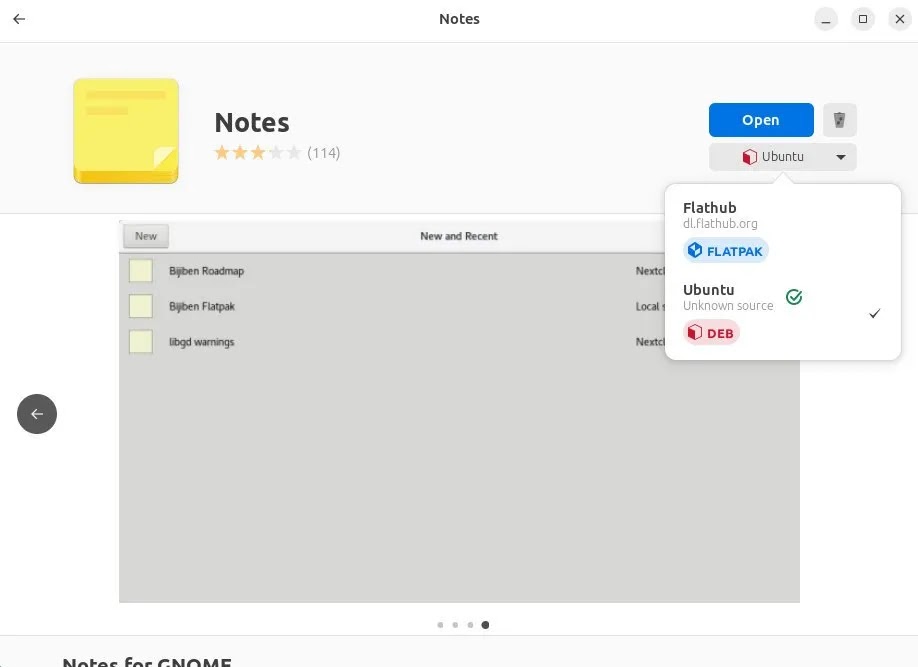918x667 pixels.
Task: Select the fourth screenshot dot
Action: coord(485,625)
